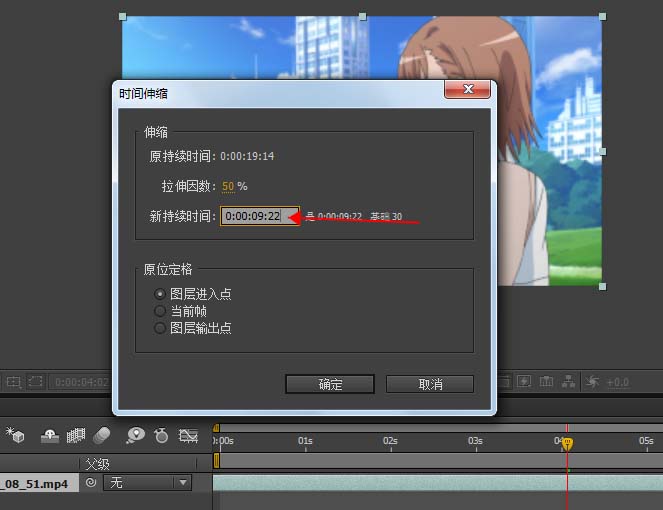The height and width of the screenshot is (510, 663).
Task: Click the time navigator start handle
Action: 216,428
